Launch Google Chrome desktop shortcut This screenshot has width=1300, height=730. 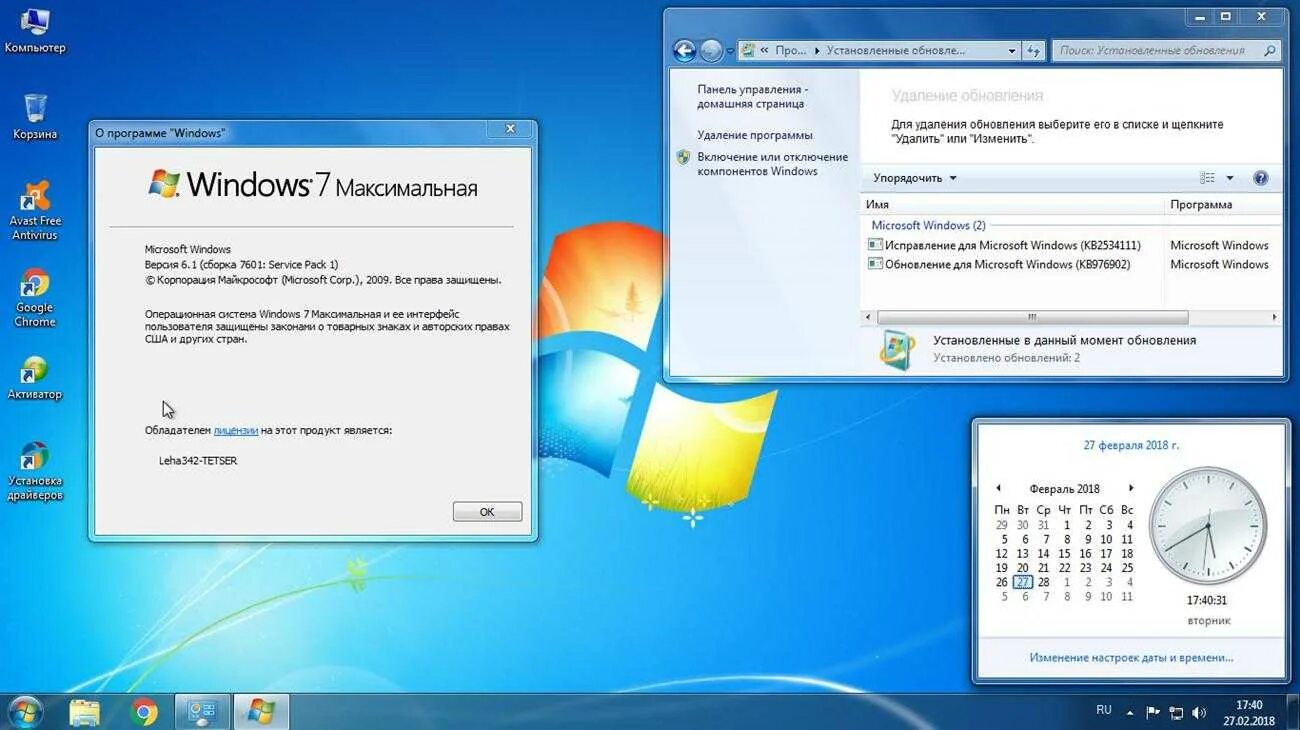pos(35,297)
